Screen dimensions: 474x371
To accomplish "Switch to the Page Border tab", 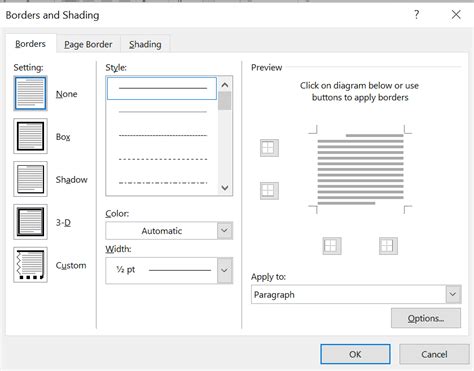I will 88,44.
